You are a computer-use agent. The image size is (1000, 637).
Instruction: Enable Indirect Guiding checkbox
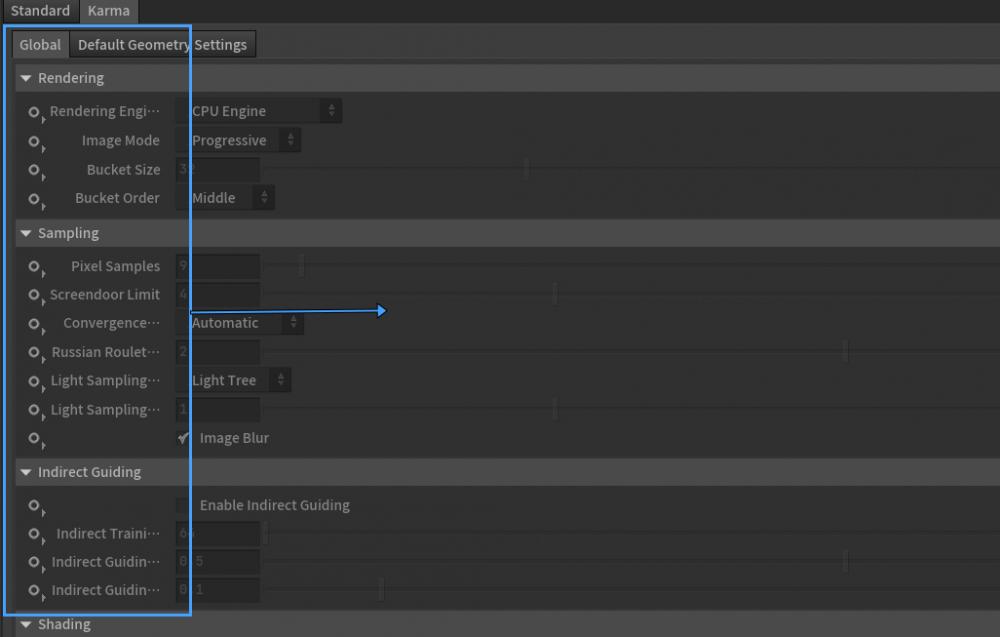[x=182, y=505]
